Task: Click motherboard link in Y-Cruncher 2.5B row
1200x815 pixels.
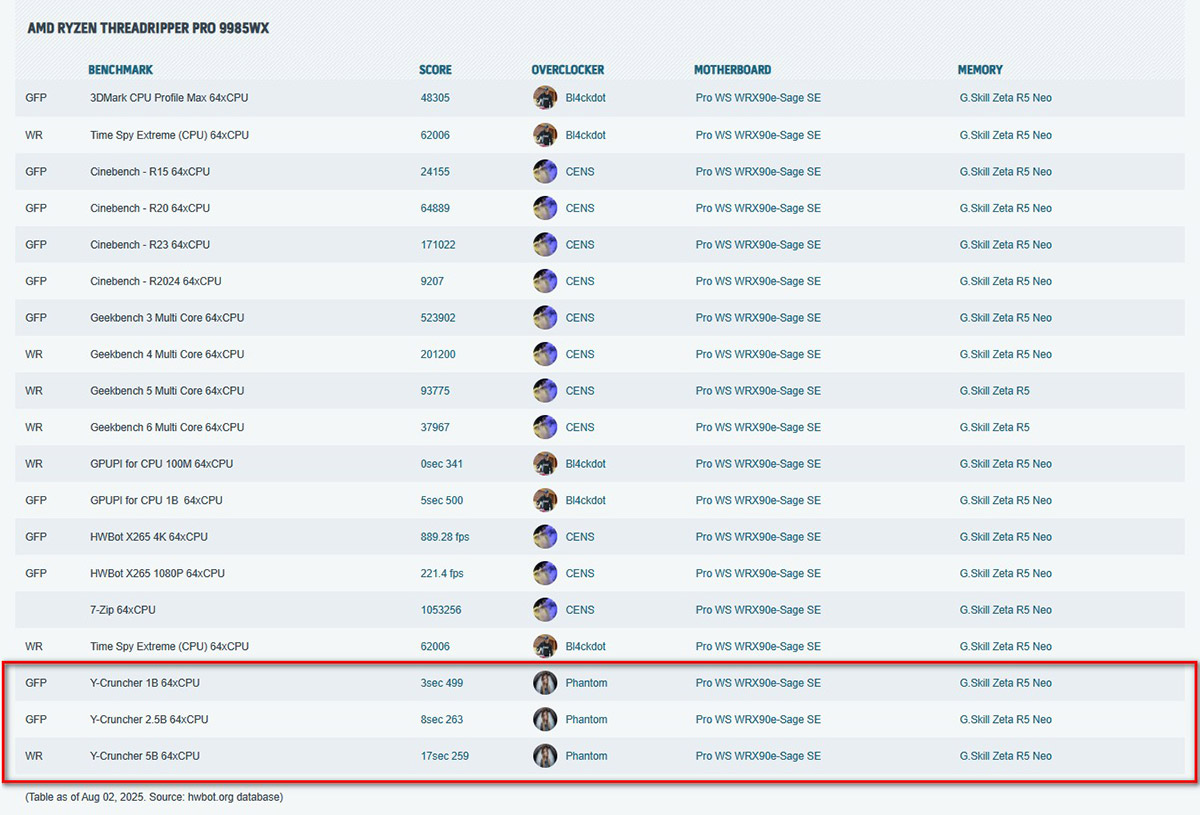Action: click(x=758, y=719)
